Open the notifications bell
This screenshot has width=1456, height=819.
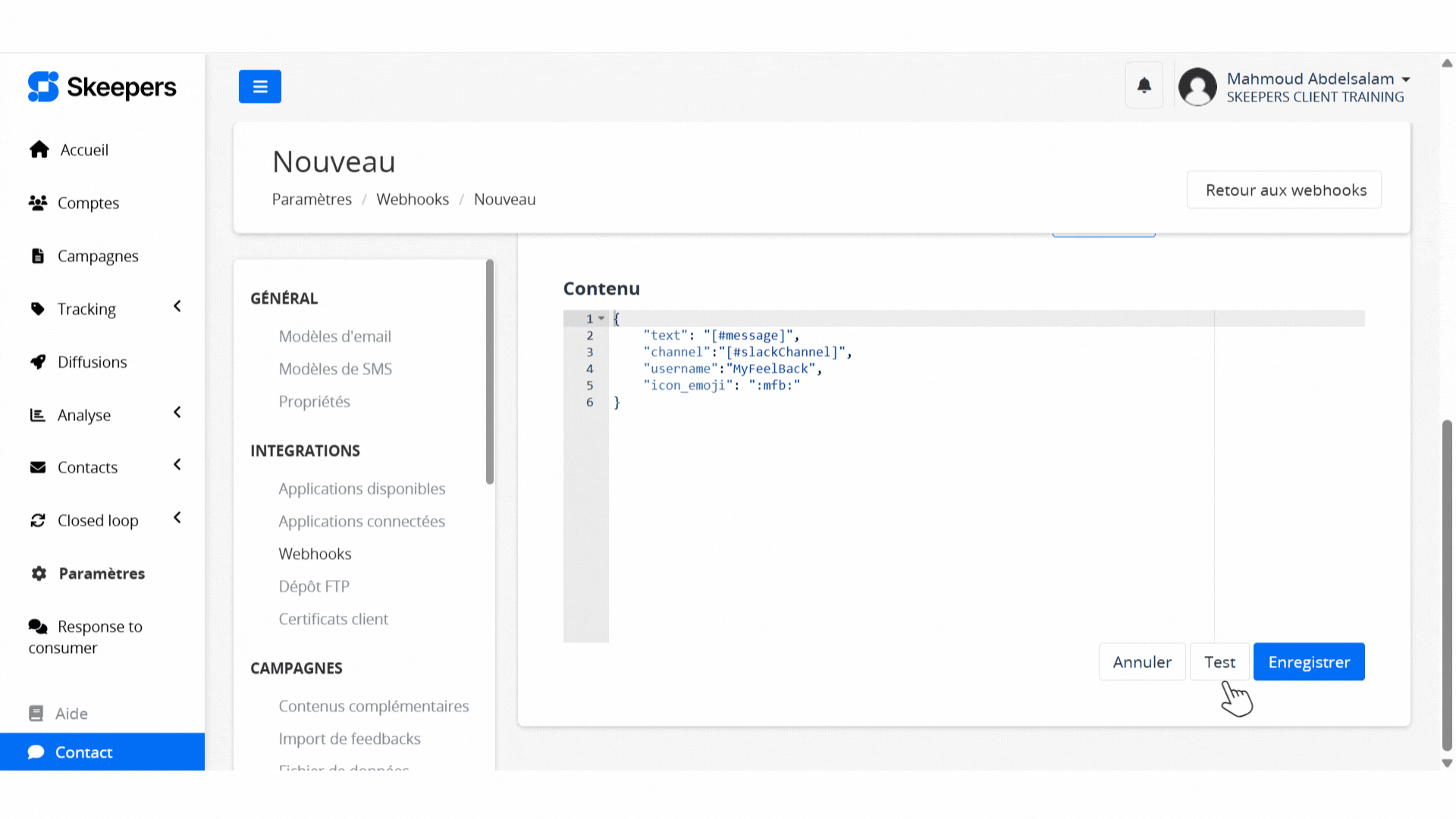point(1144,85)
